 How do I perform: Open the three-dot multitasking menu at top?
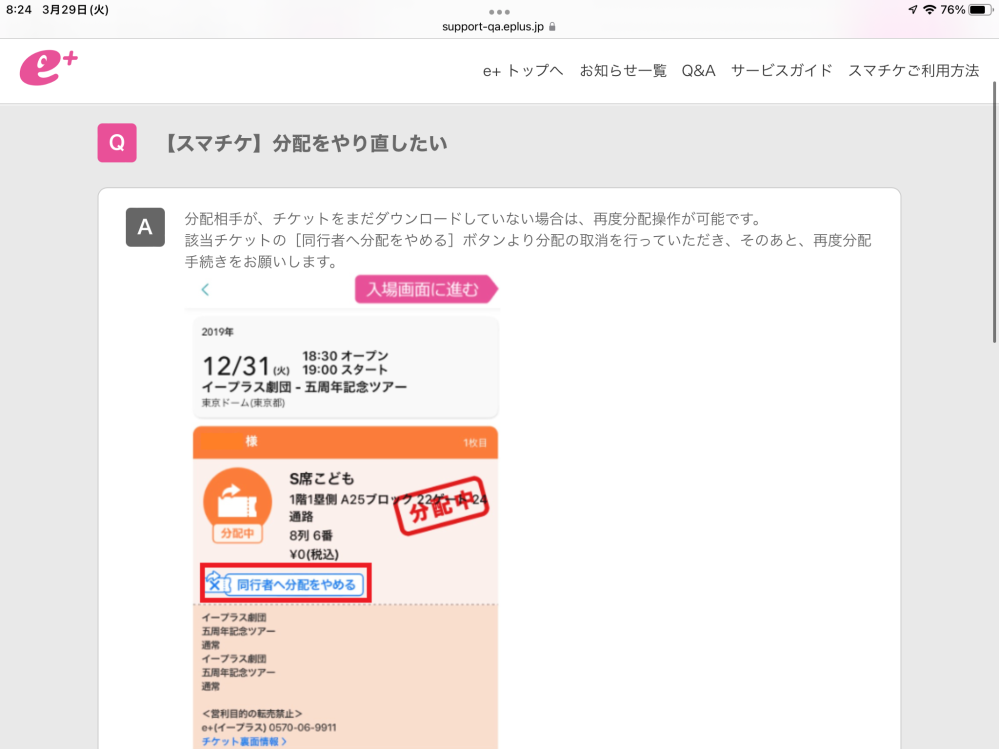[499, 11]
